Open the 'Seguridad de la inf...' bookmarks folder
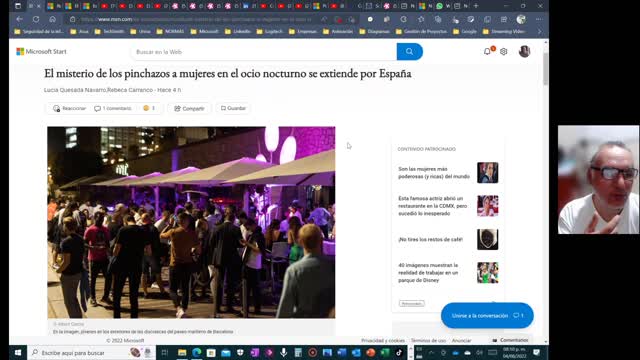This screenshot has width=640, height=360. 39,31
